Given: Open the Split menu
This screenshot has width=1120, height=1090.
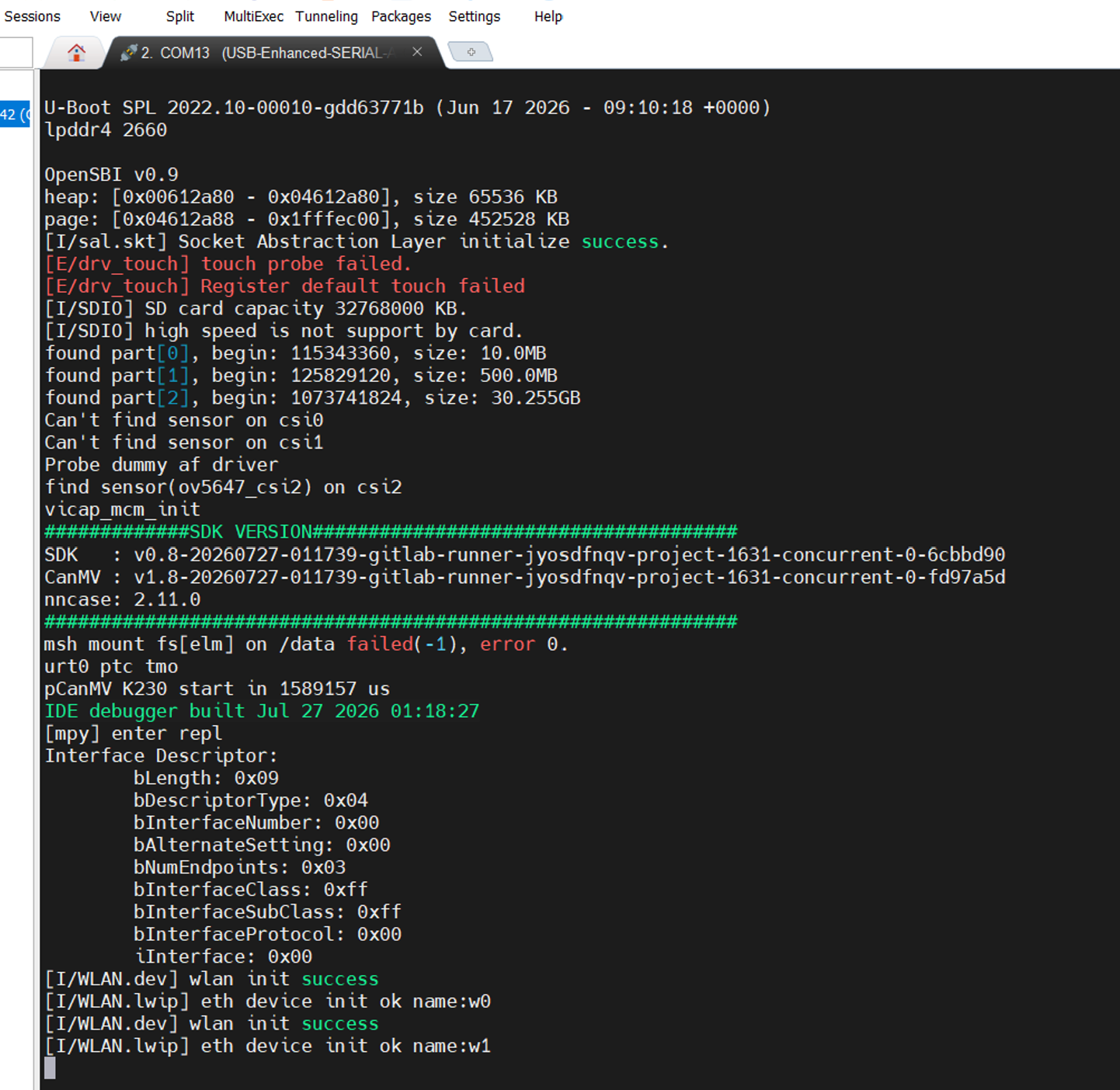Looking at the screenshot, I should (179, 16).
